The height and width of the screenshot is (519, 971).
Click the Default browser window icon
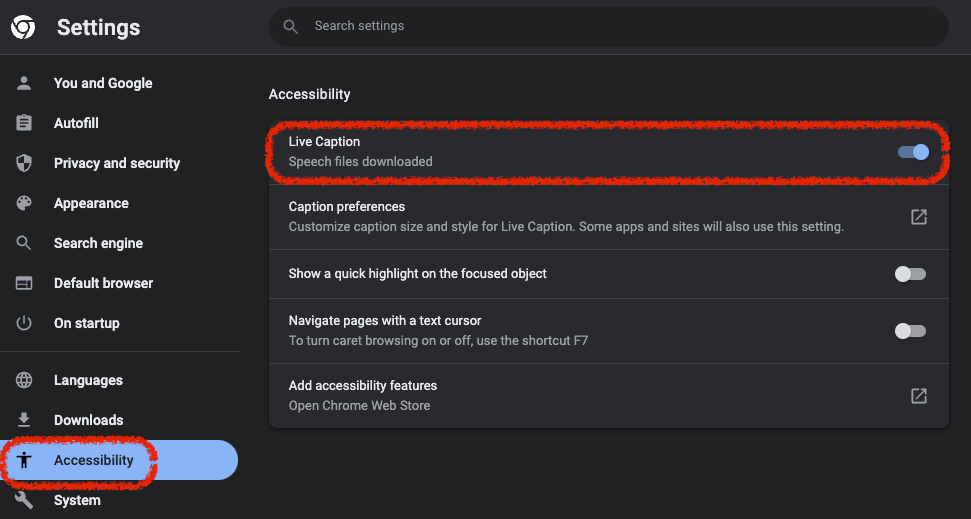24,283
